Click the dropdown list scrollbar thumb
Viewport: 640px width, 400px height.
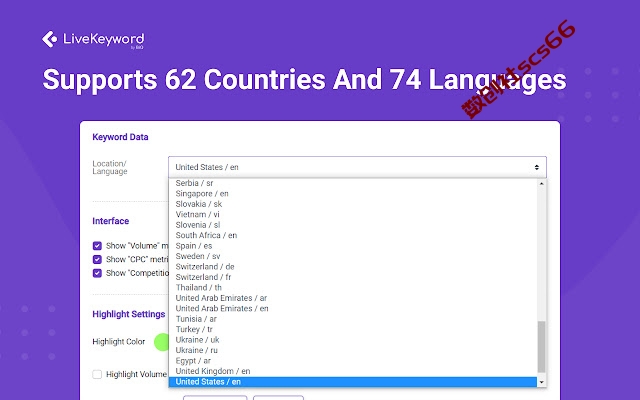point(542,347)
